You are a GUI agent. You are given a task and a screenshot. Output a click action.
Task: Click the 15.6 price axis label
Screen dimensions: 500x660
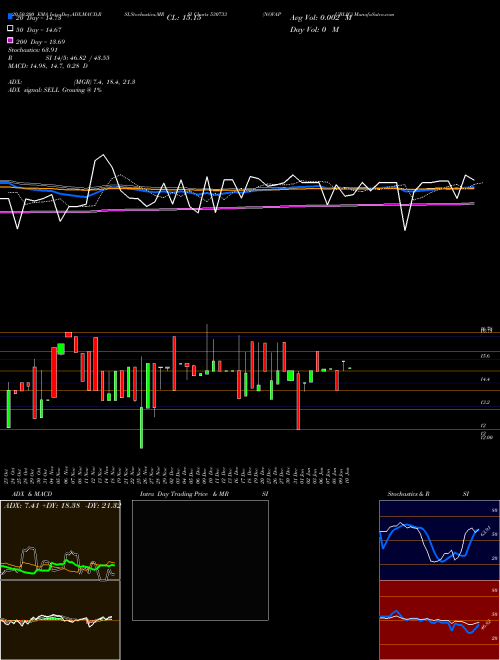[x=485, y=356]
